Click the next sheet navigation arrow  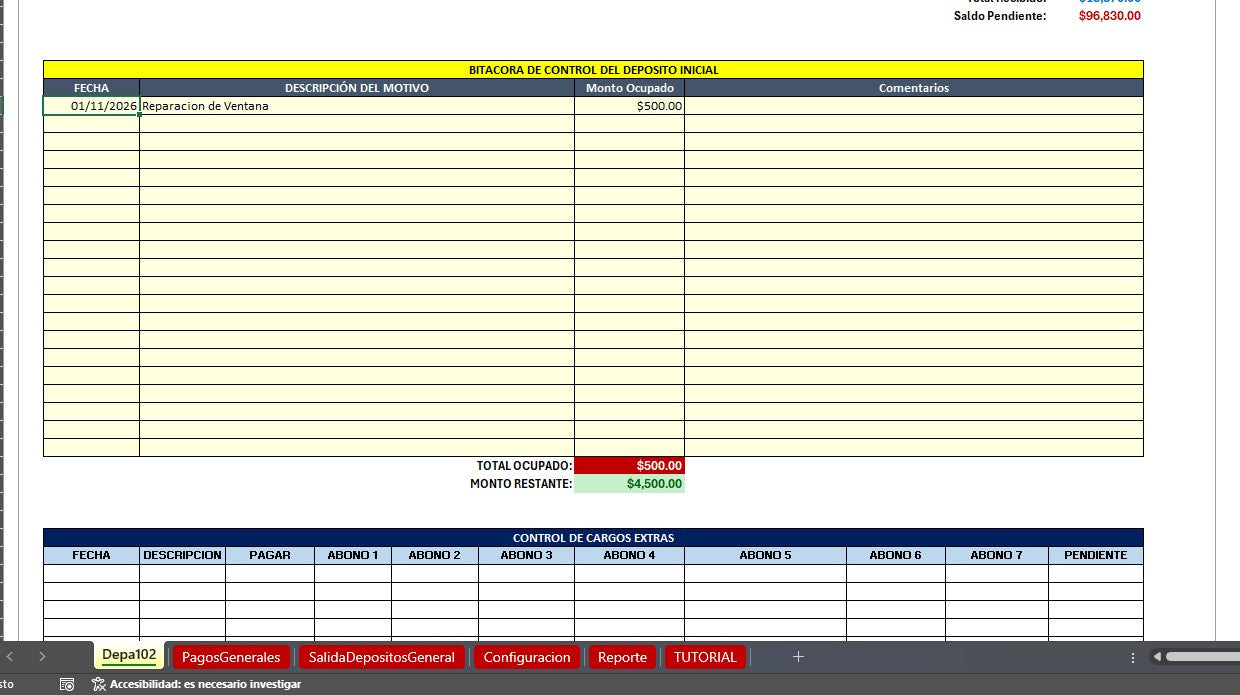tap(43, 657)
